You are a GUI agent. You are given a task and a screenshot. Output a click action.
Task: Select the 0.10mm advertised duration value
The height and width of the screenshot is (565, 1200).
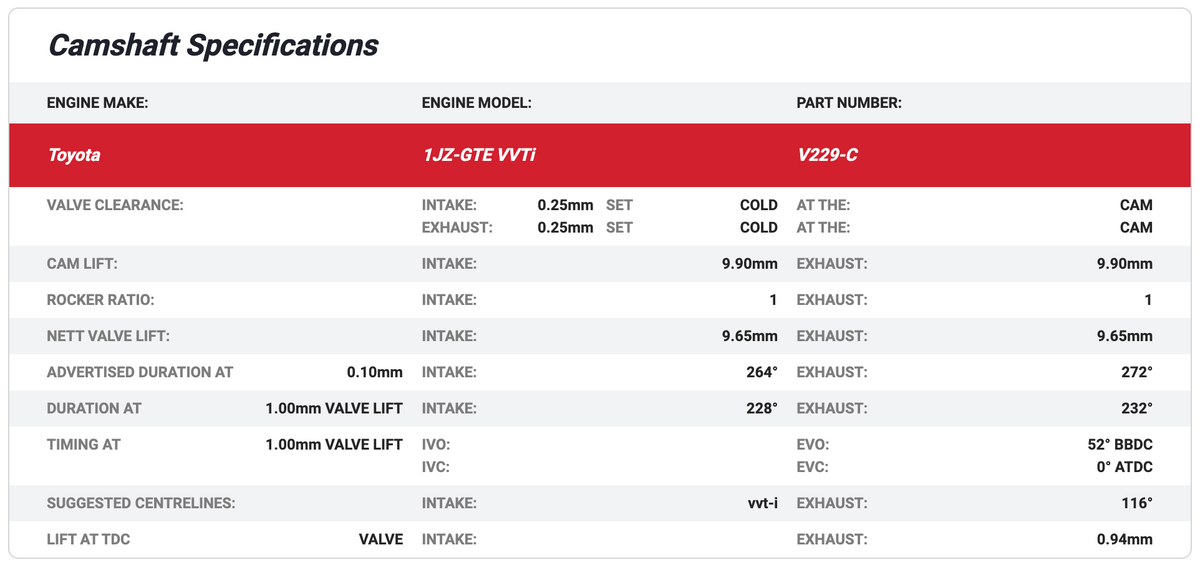click(x=374, y=372)
